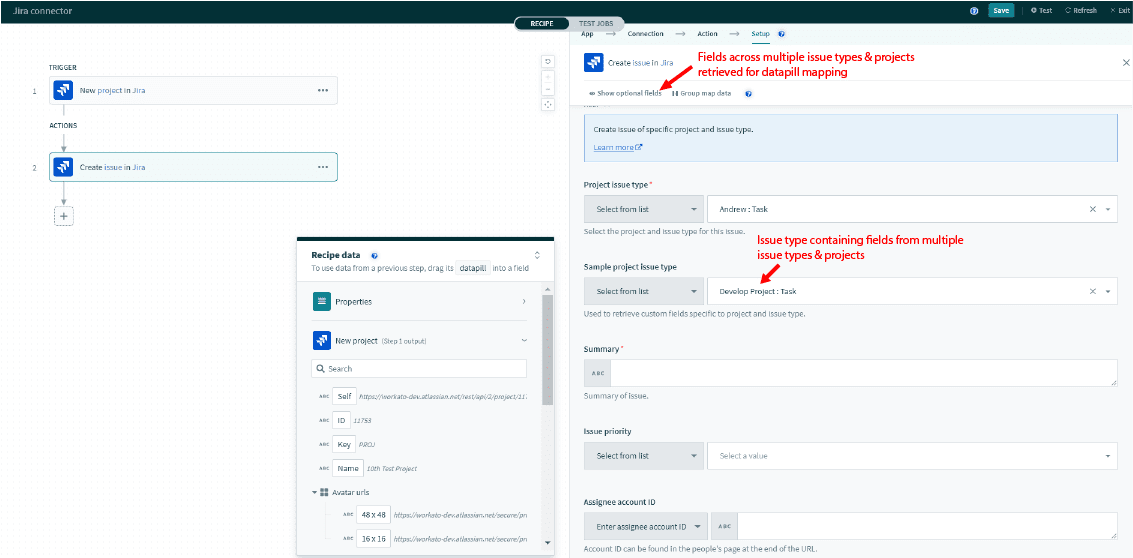The width and height of the screenshot is (1133, 558).
Task: Collapse the New project step output
Action: pyautogui.click(x=524, y=340)
